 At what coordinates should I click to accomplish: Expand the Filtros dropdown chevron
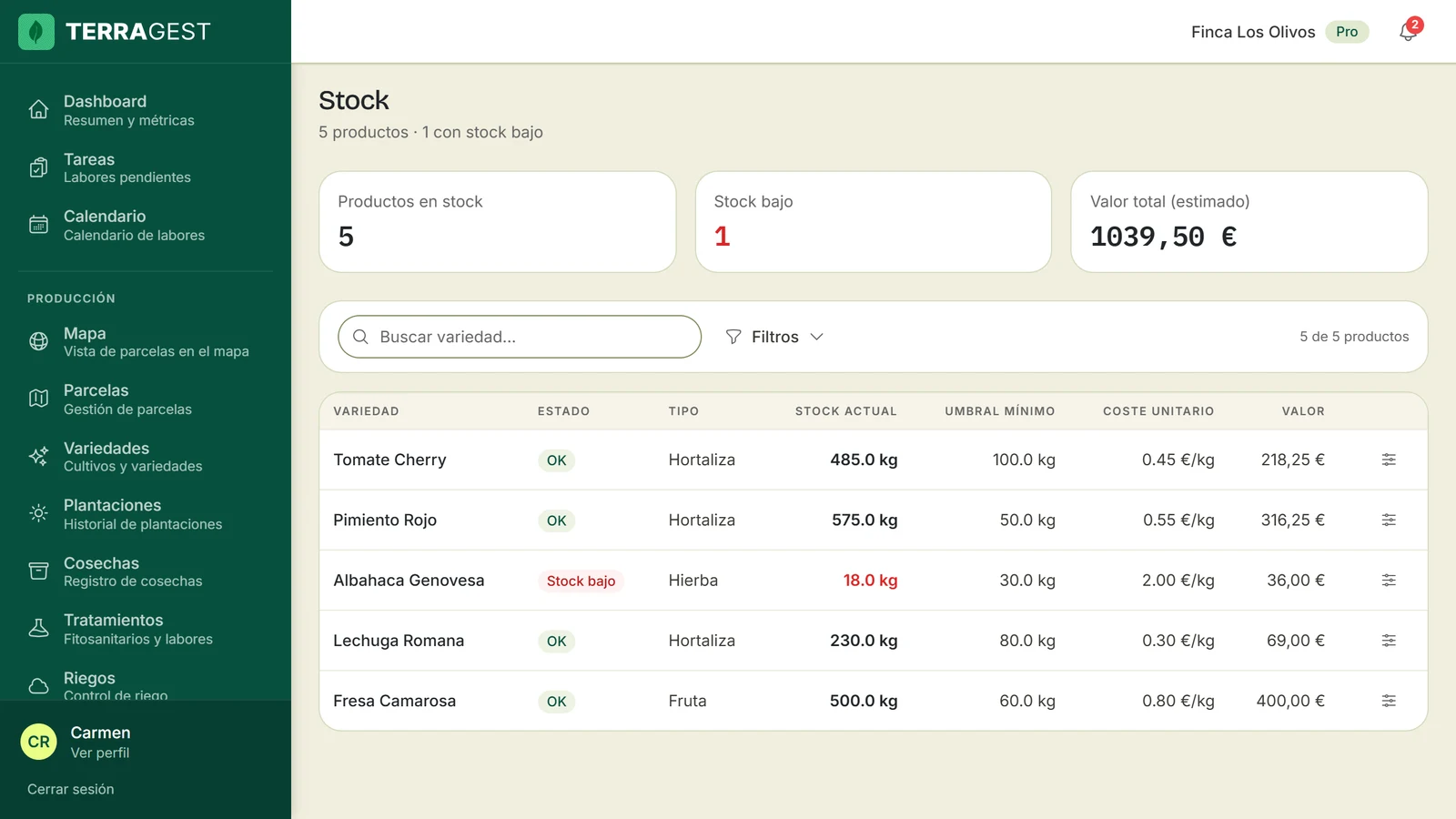[816, 337]
